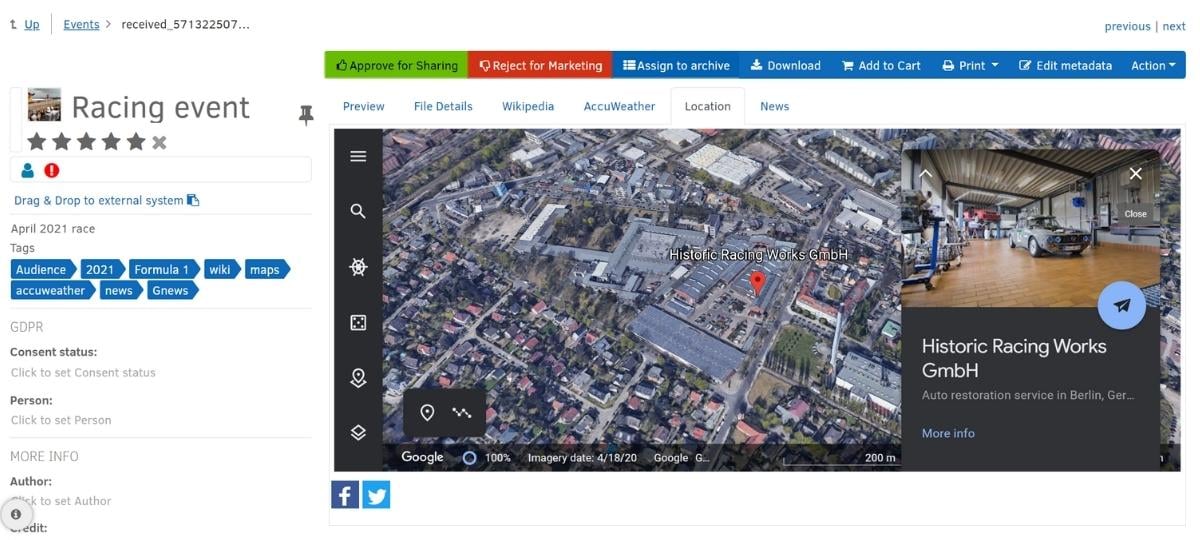Click the pin icon next to Racing event
1200x540 pixels.
click(x=306, y=115)
